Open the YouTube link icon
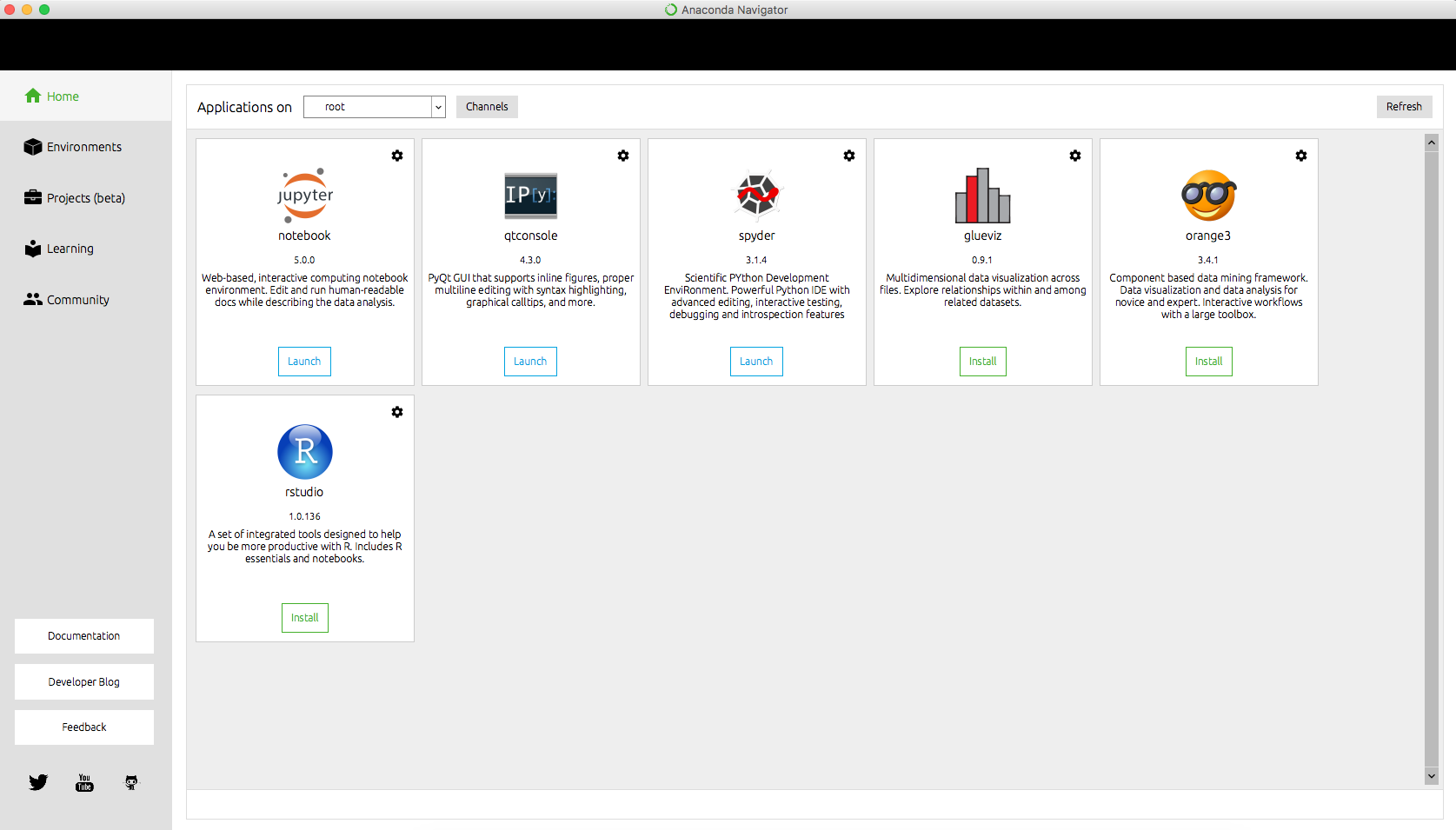The width and height of the screenshot is (1456, 830). point(84,783)
